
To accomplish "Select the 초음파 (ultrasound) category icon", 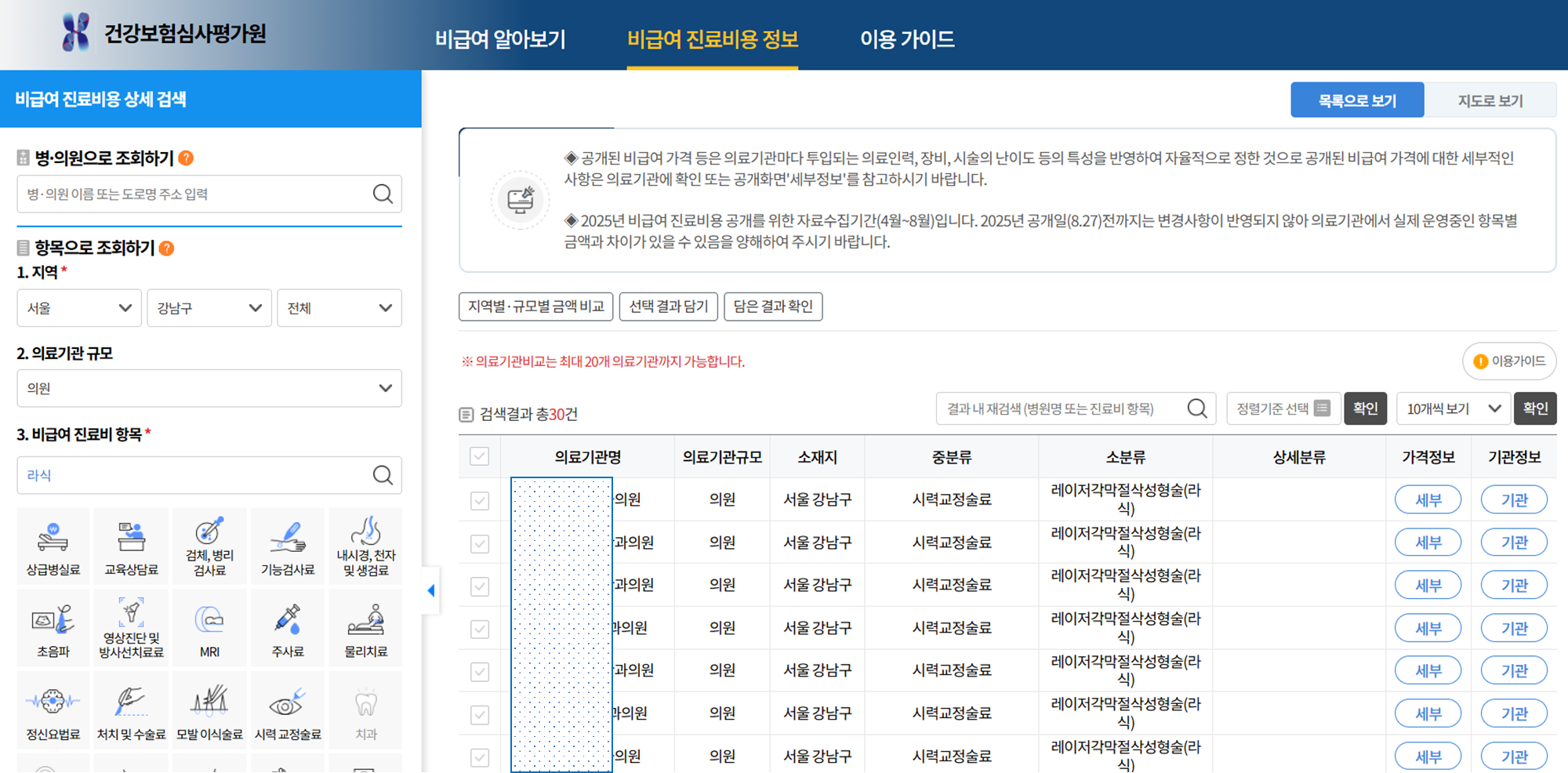I will click(52, 627).
